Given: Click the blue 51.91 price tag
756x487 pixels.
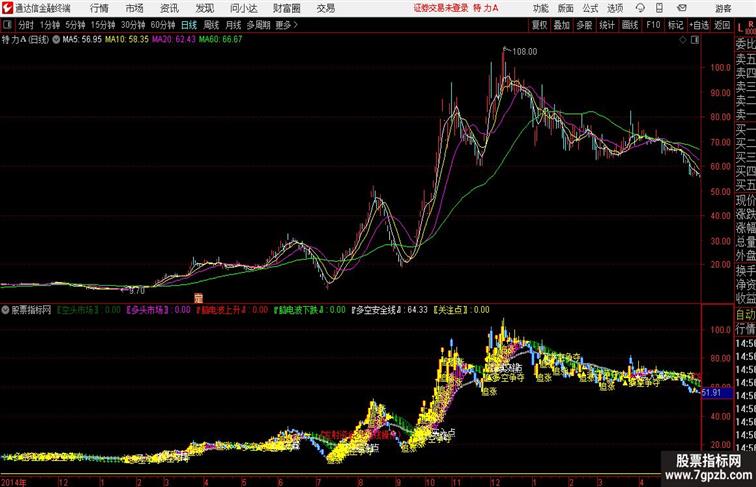Looking at the screenshot, I should tap(716, 392).
